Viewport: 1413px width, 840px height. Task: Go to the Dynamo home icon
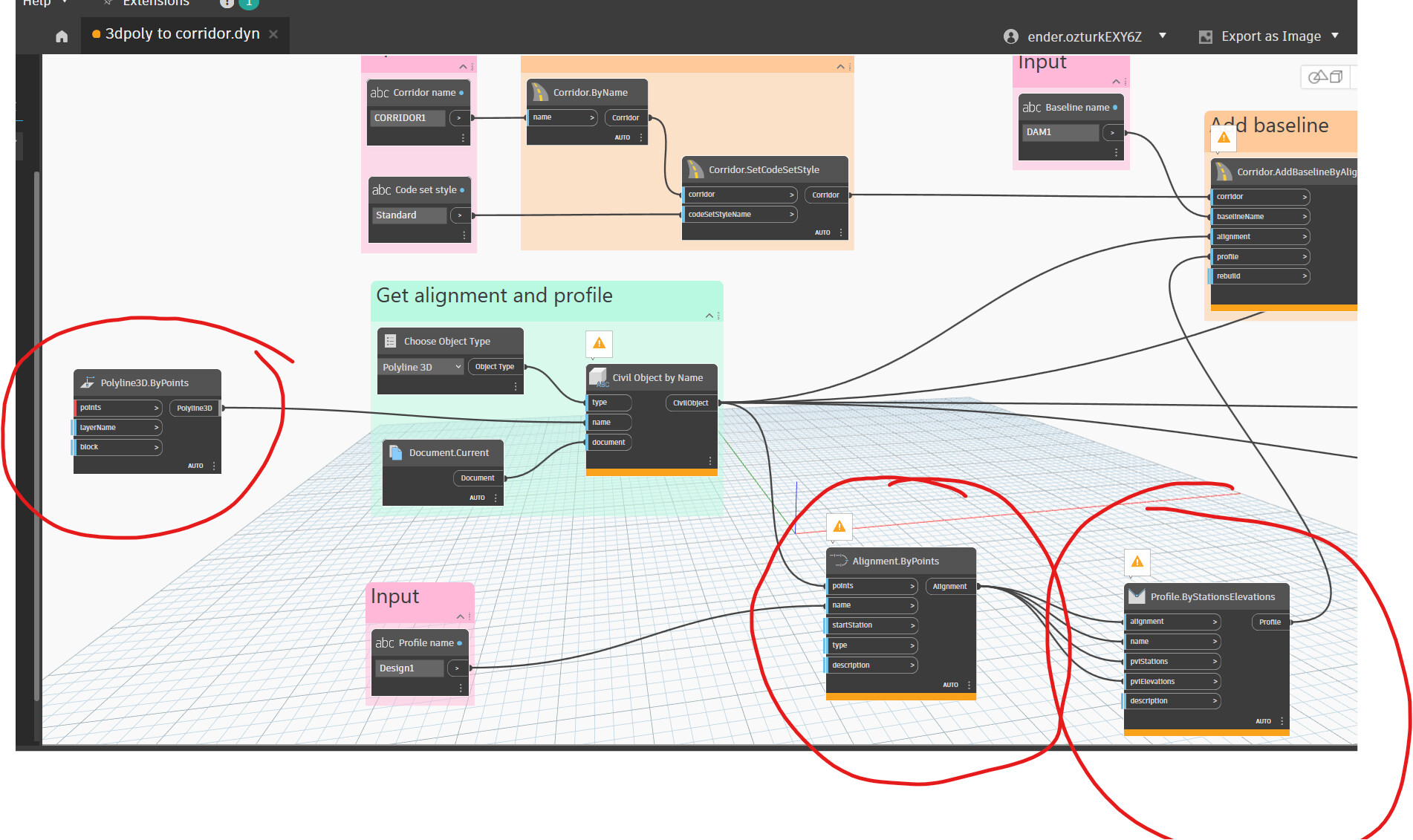point(62,36)
